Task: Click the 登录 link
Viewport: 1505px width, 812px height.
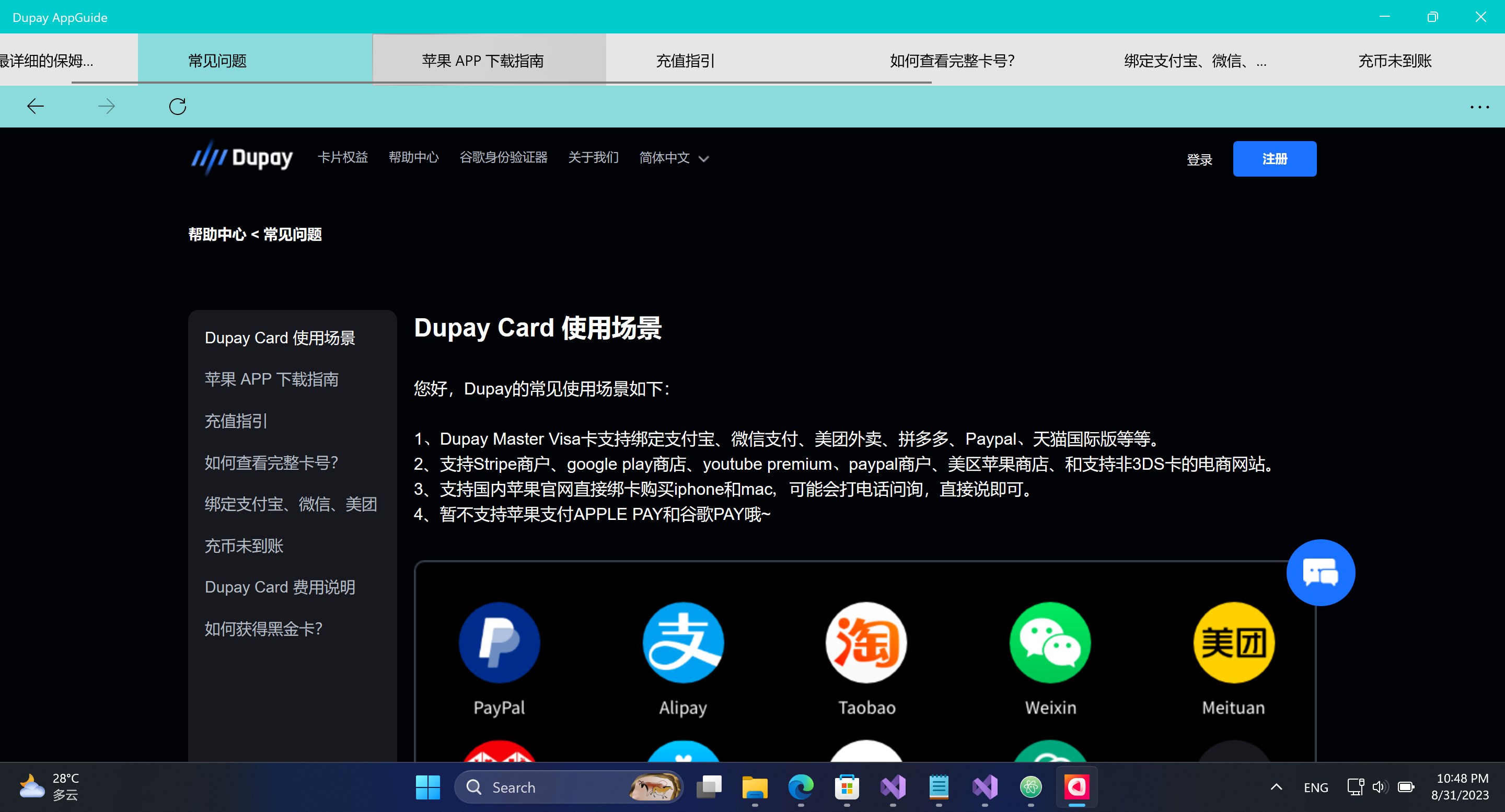Action: click(x=1199, y=159)
